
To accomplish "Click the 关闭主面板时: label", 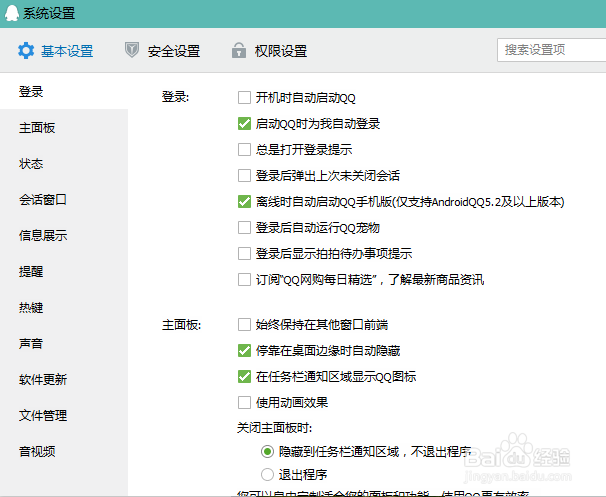I will (274, 428).
